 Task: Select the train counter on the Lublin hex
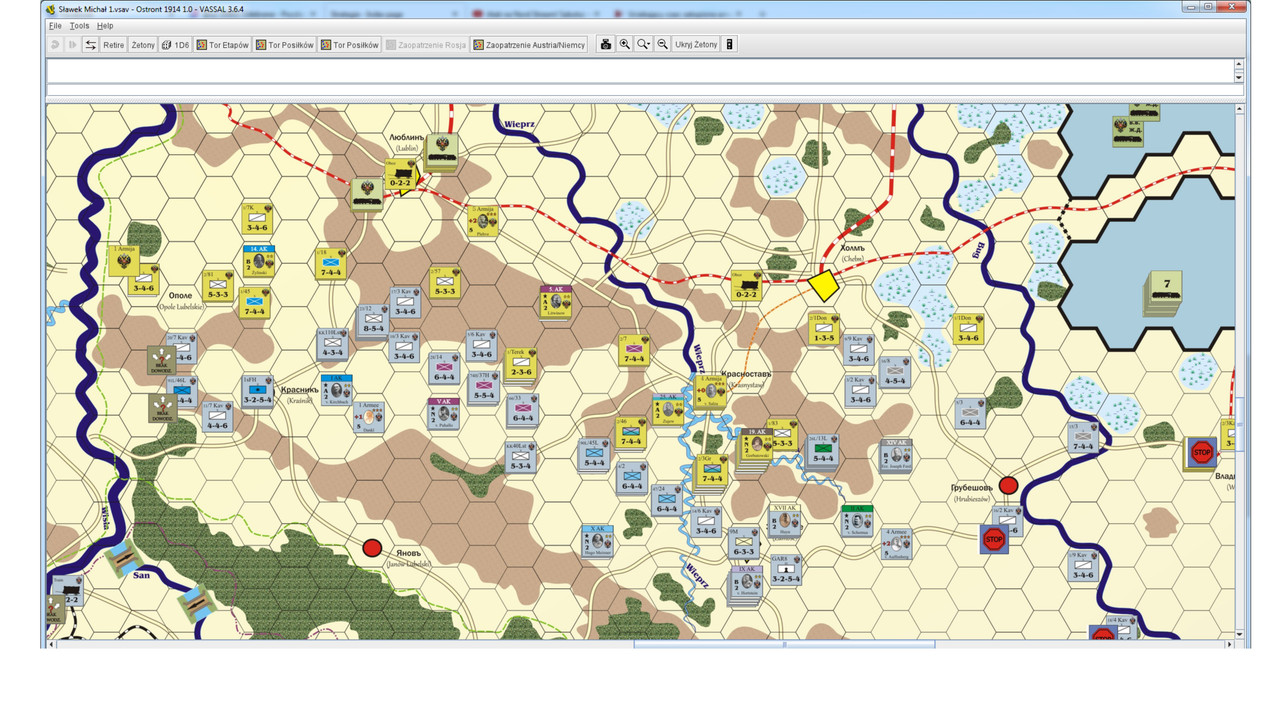pyautogui.click(x=441, y=152)
